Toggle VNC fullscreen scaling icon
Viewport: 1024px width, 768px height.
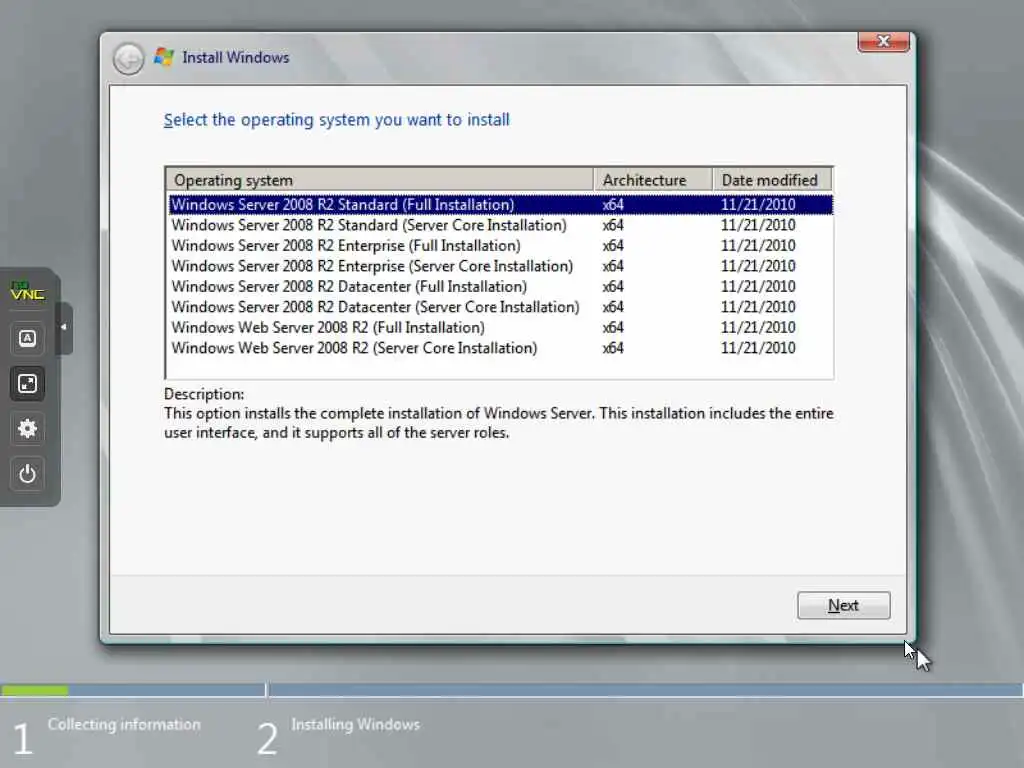point(27,383)
